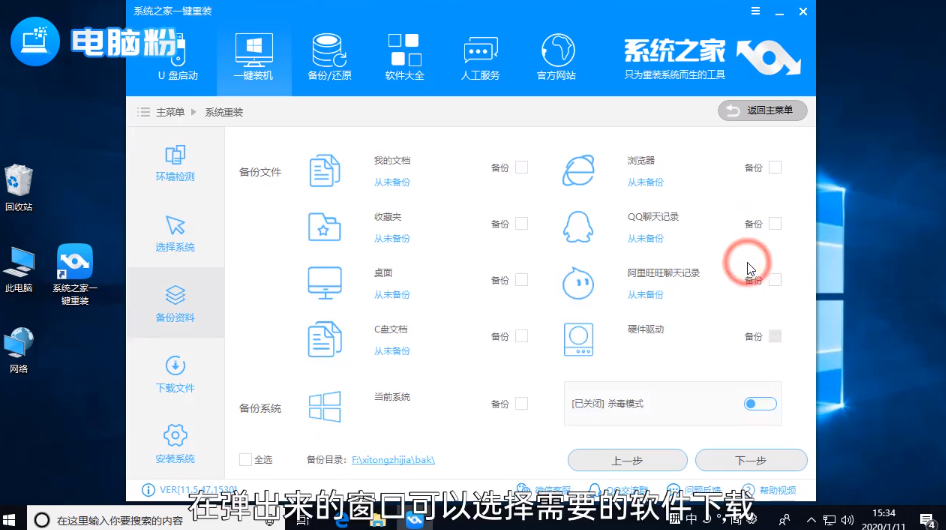Click the 系统重装 breadcrumb text

click(224, 112)
